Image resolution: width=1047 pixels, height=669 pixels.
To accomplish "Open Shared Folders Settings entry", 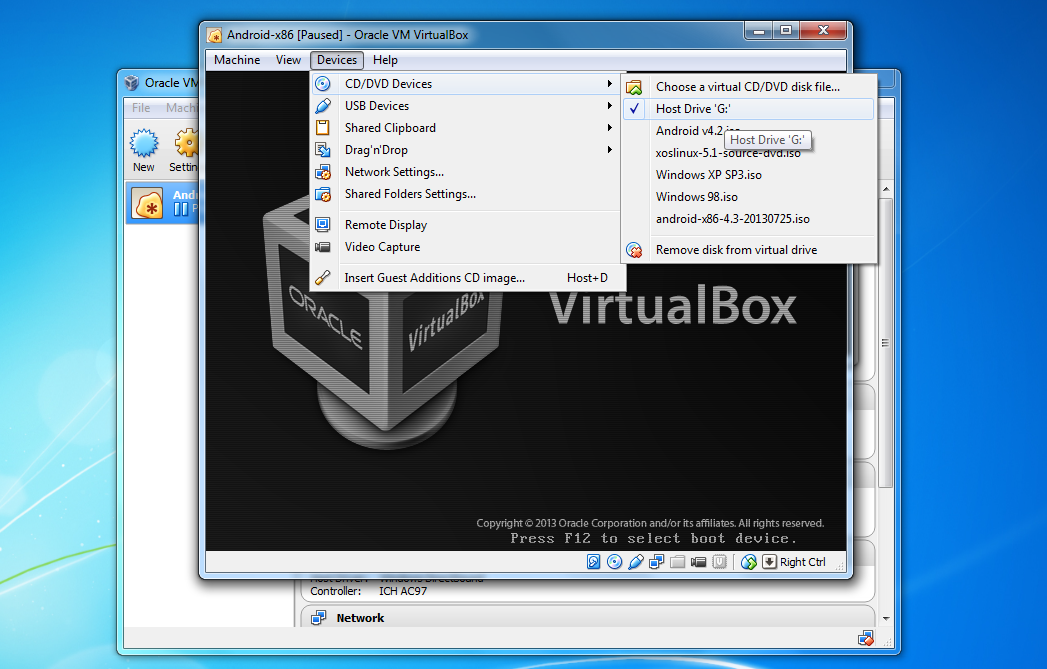I will tap(468, 194).
